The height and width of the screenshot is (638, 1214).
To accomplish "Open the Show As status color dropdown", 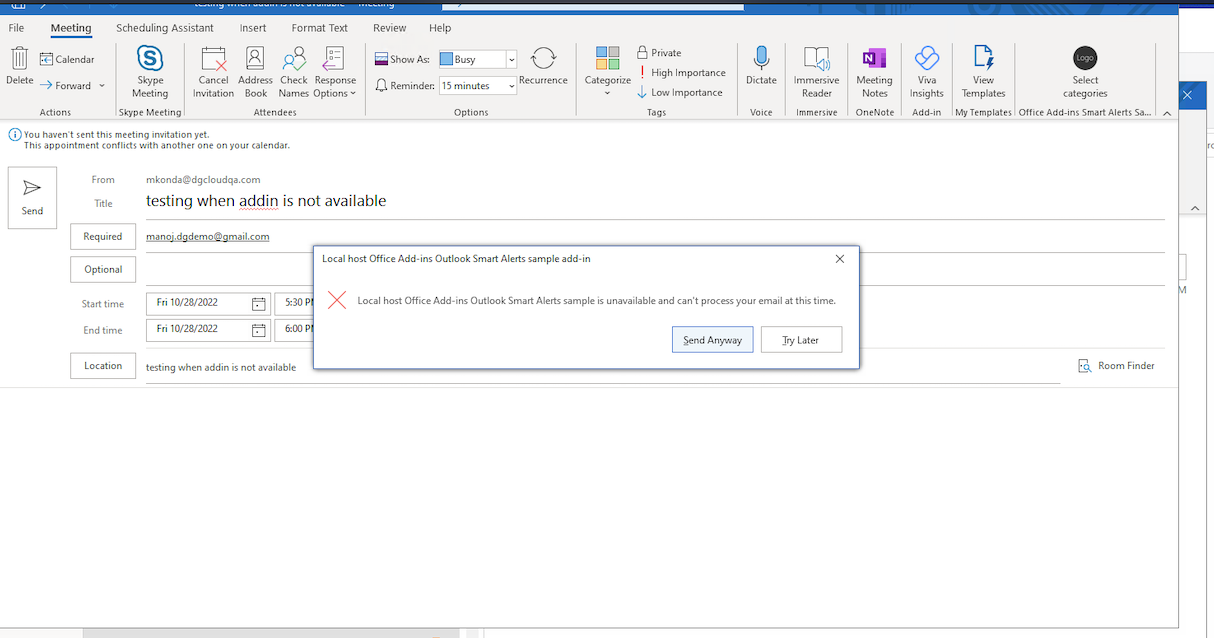I will pos(510,59).
